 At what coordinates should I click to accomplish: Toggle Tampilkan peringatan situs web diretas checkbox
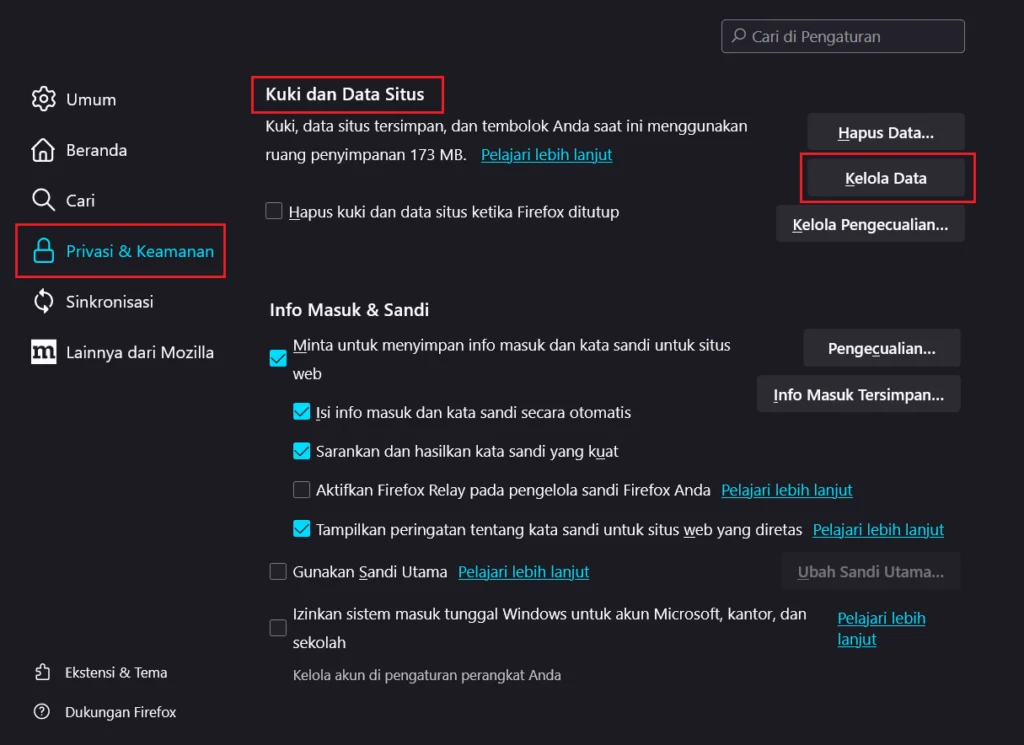click(302, 528)
